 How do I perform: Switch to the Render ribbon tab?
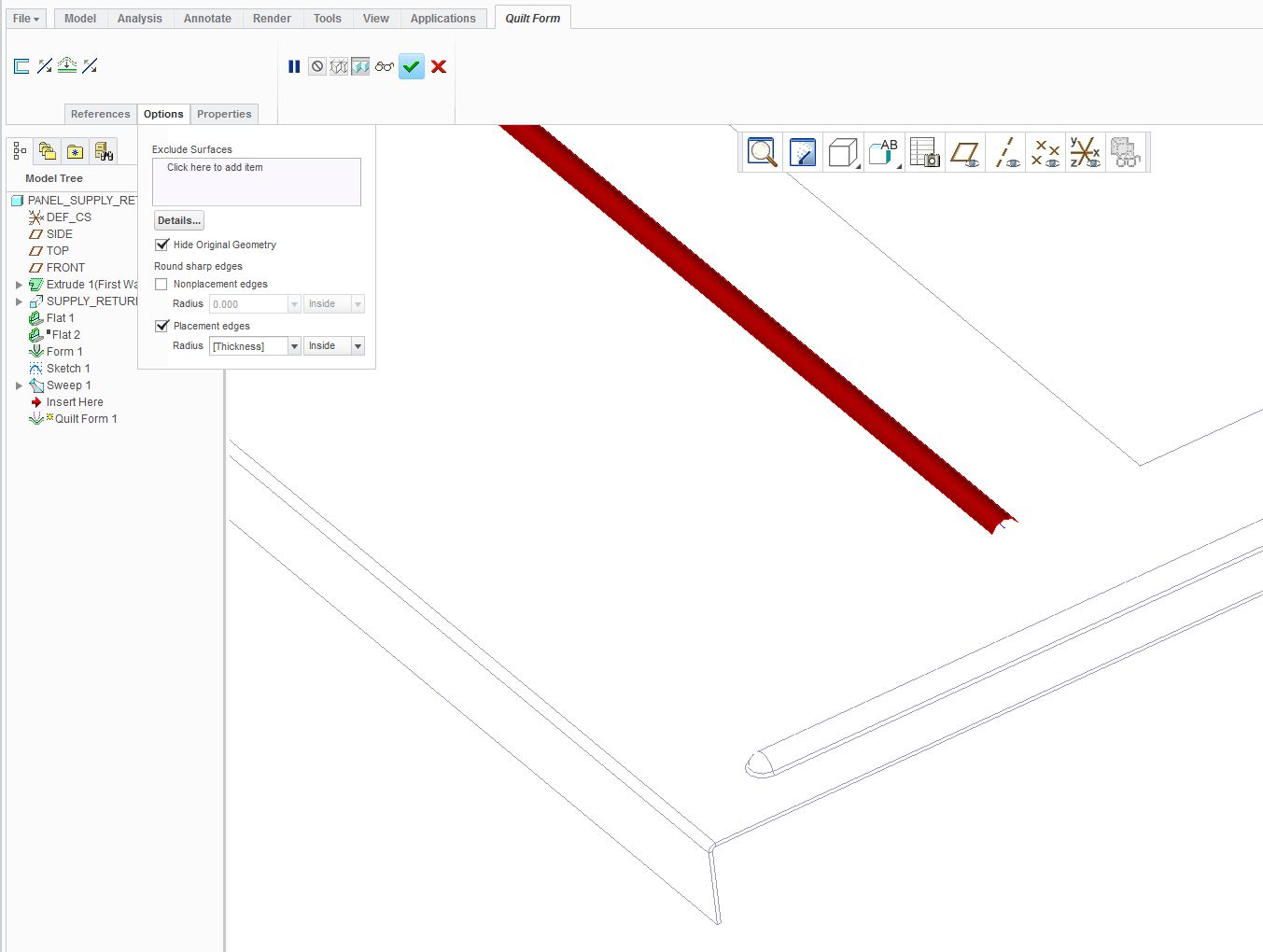[x=272, y=19]
